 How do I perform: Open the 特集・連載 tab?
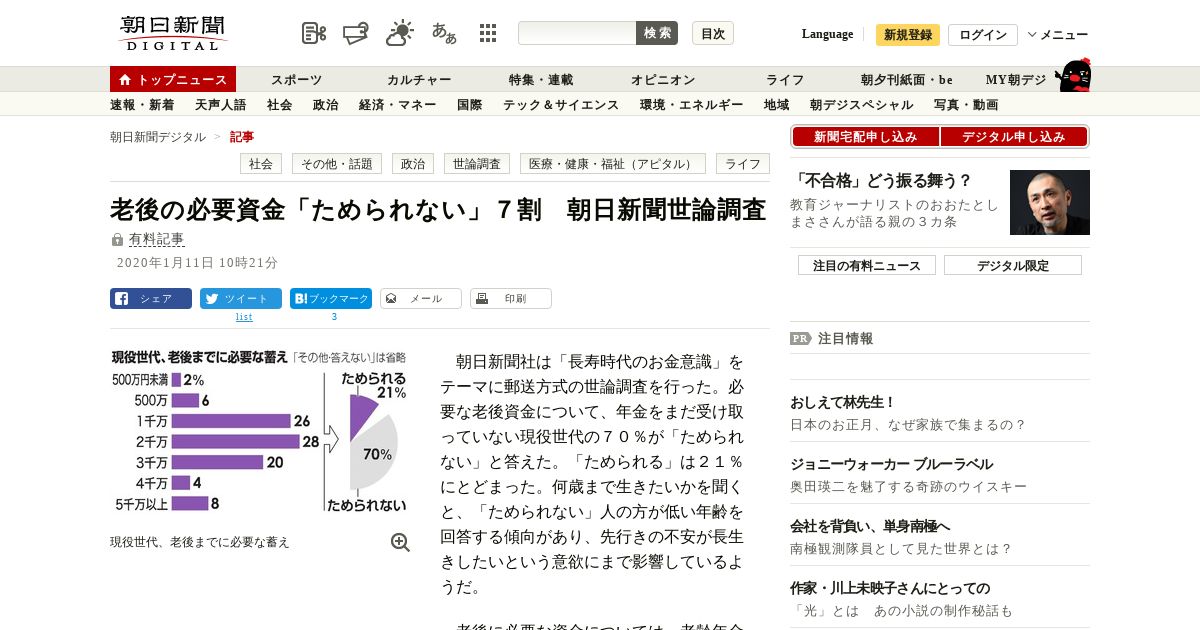coord(541,79)
